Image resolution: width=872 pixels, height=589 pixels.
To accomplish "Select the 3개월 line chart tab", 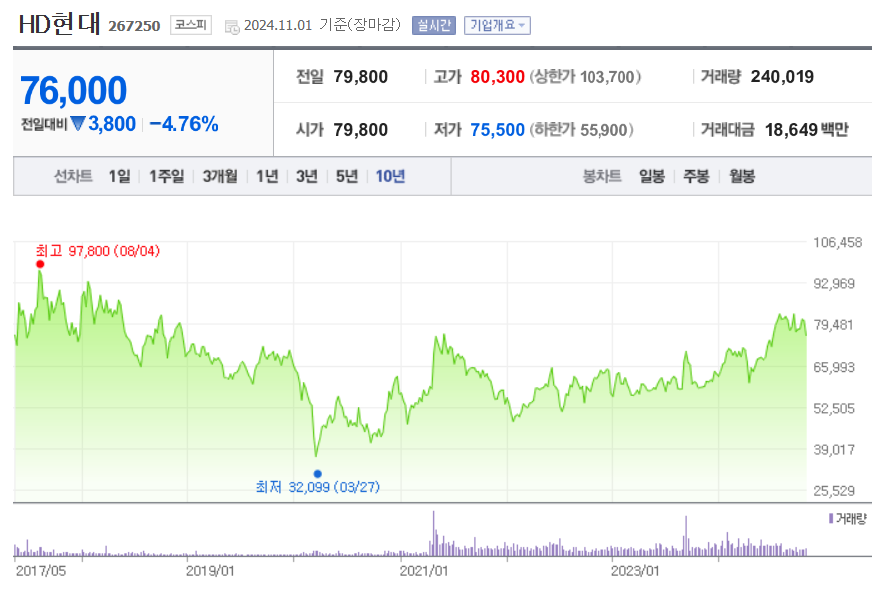I will pos(220,176).
